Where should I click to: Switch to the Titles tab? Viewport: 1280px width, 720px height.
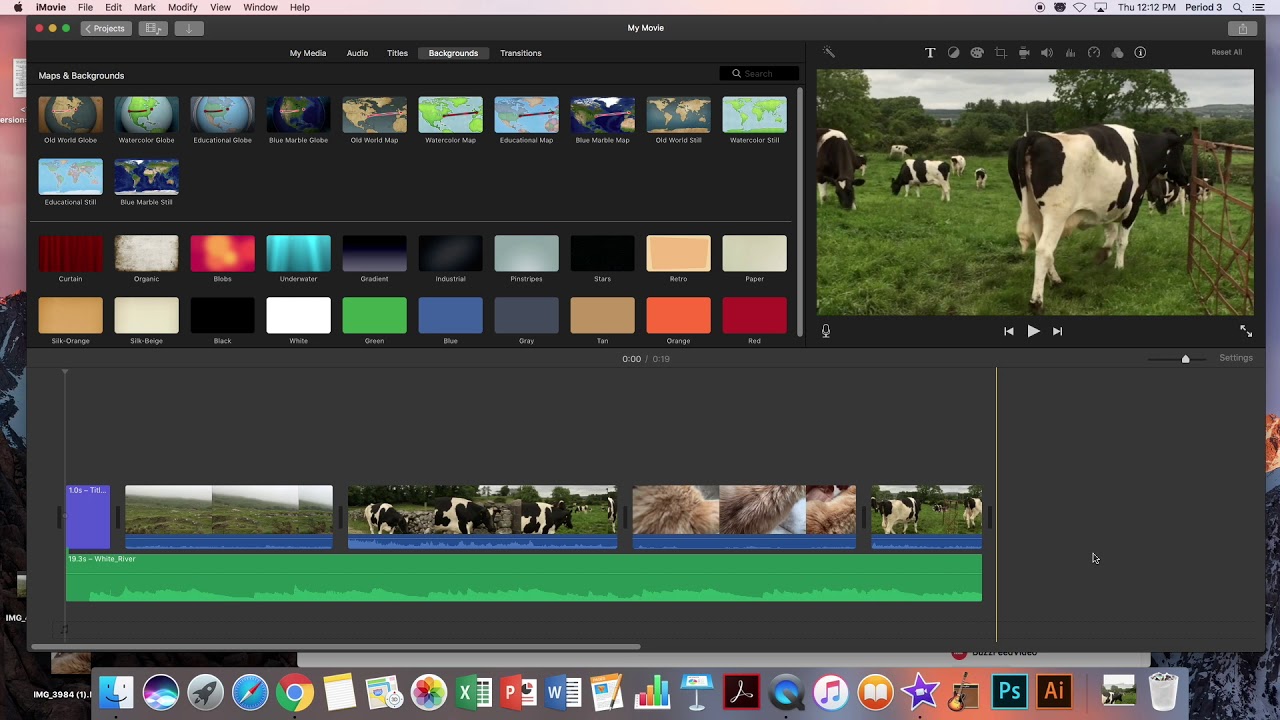click(397, 53)
